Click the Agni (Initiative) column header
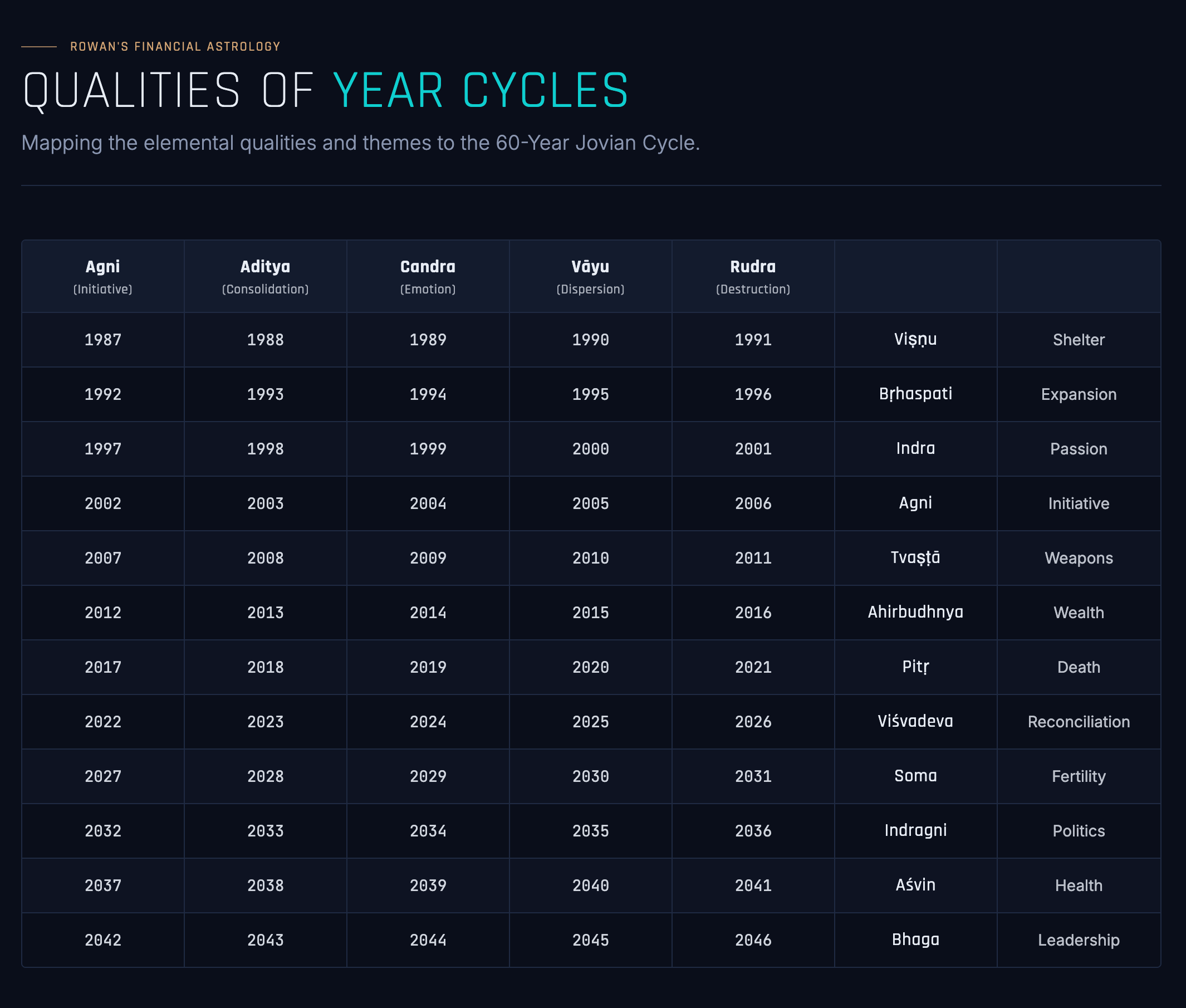 [103, 277]
